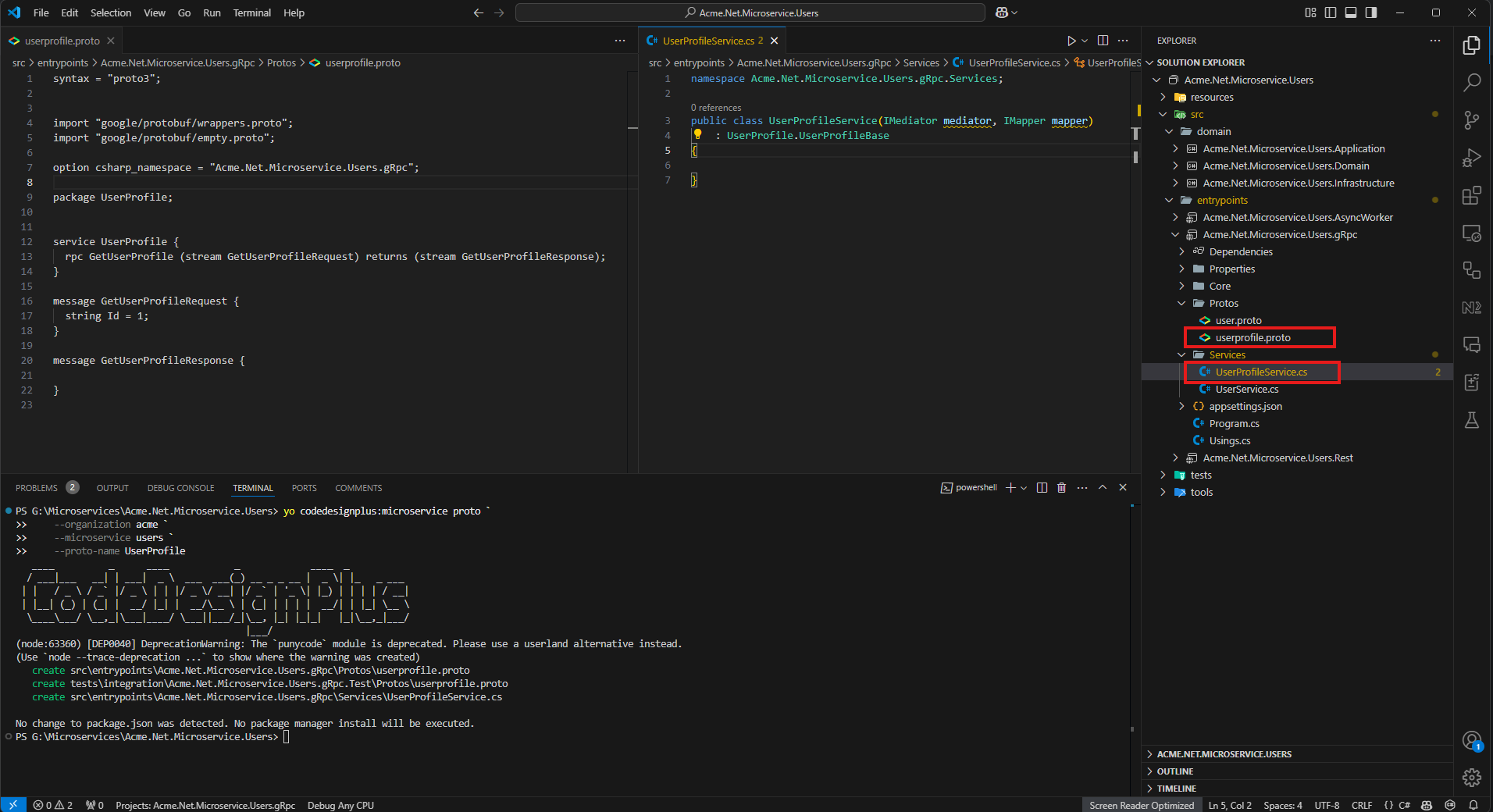Open More Actions for the userprofile.proto editor group
This screenshot has width=1493, height=812.
point(620,41)
